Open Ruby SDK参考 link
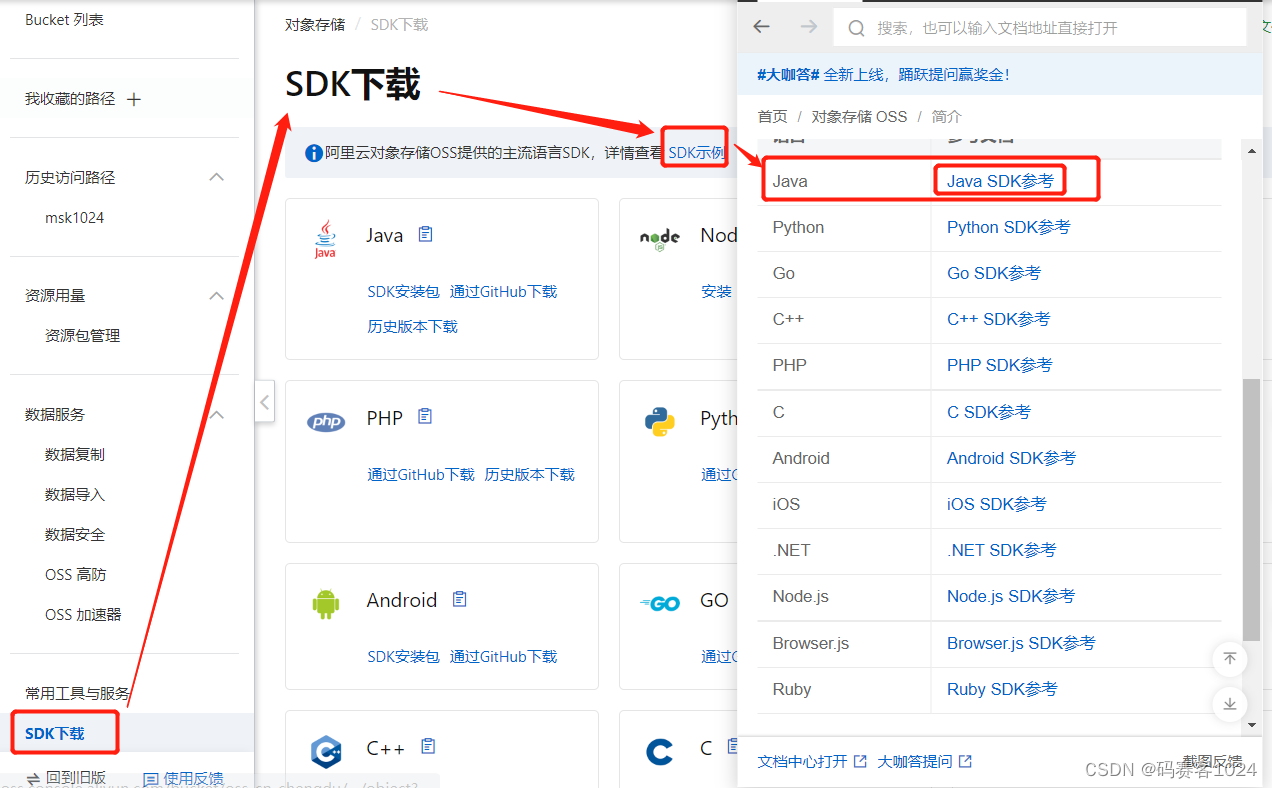 [1002, 689]
